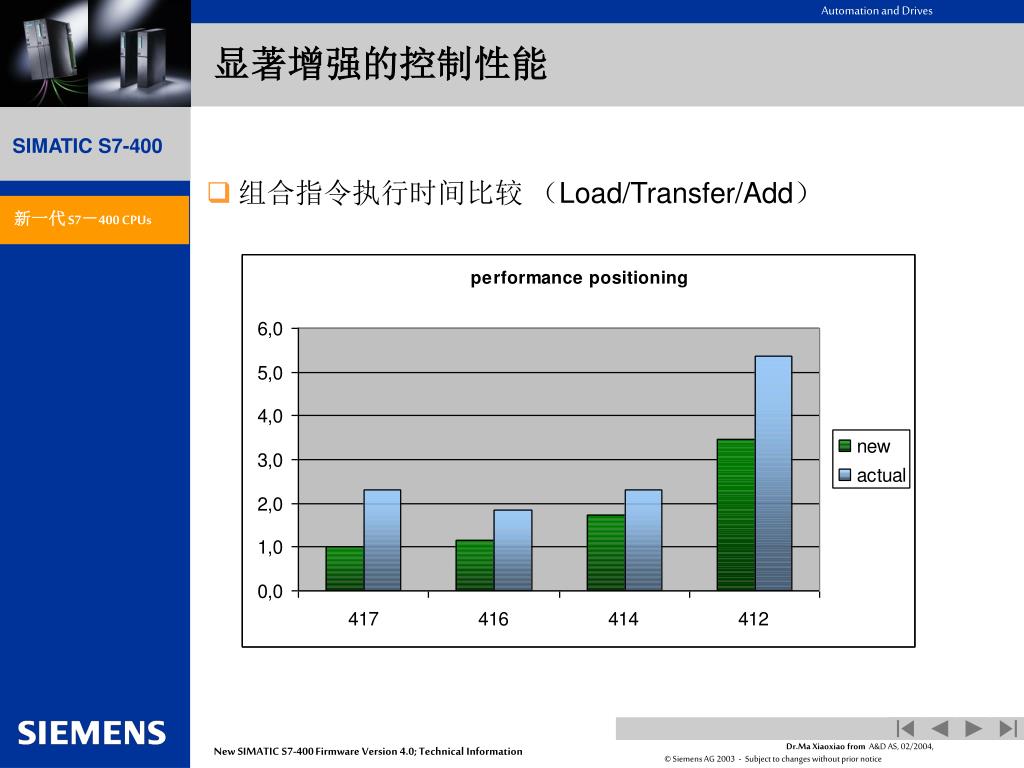Click the 414 axis label

click(x=623, y=619)
